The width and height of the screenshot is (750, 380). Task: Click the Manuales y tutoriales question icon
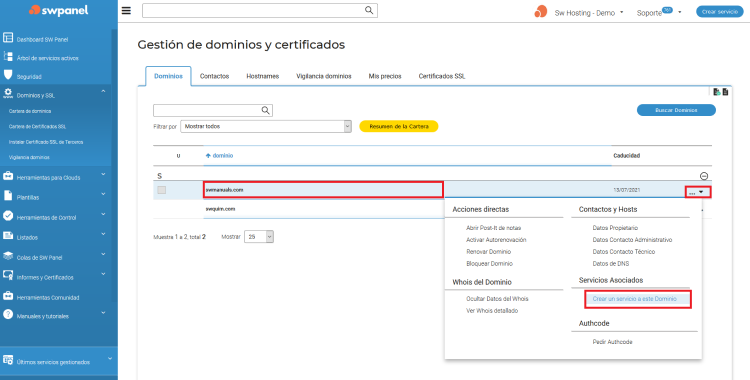click(x=8, y=315)
